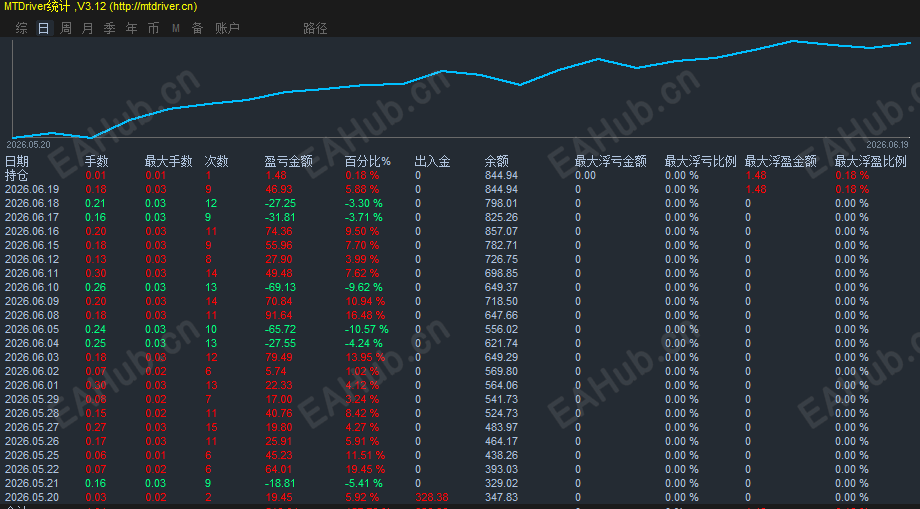Select the 2026.06.05 row date
Image resolution: width=920 pixels, height=509 pixels.
click(32, 330)
